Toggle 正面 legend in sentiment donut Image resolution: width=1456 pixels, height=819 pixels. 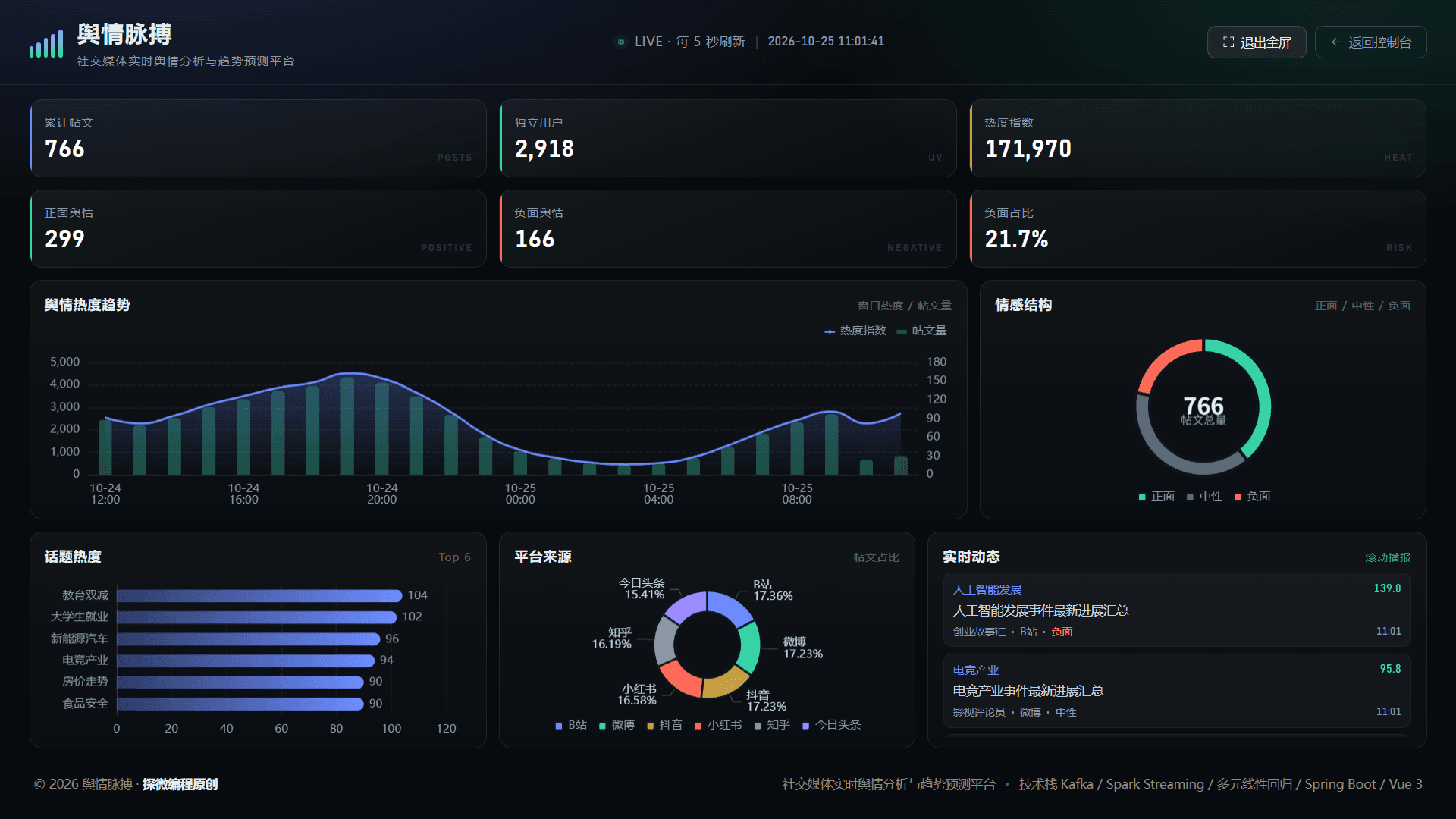point(1156,497)
